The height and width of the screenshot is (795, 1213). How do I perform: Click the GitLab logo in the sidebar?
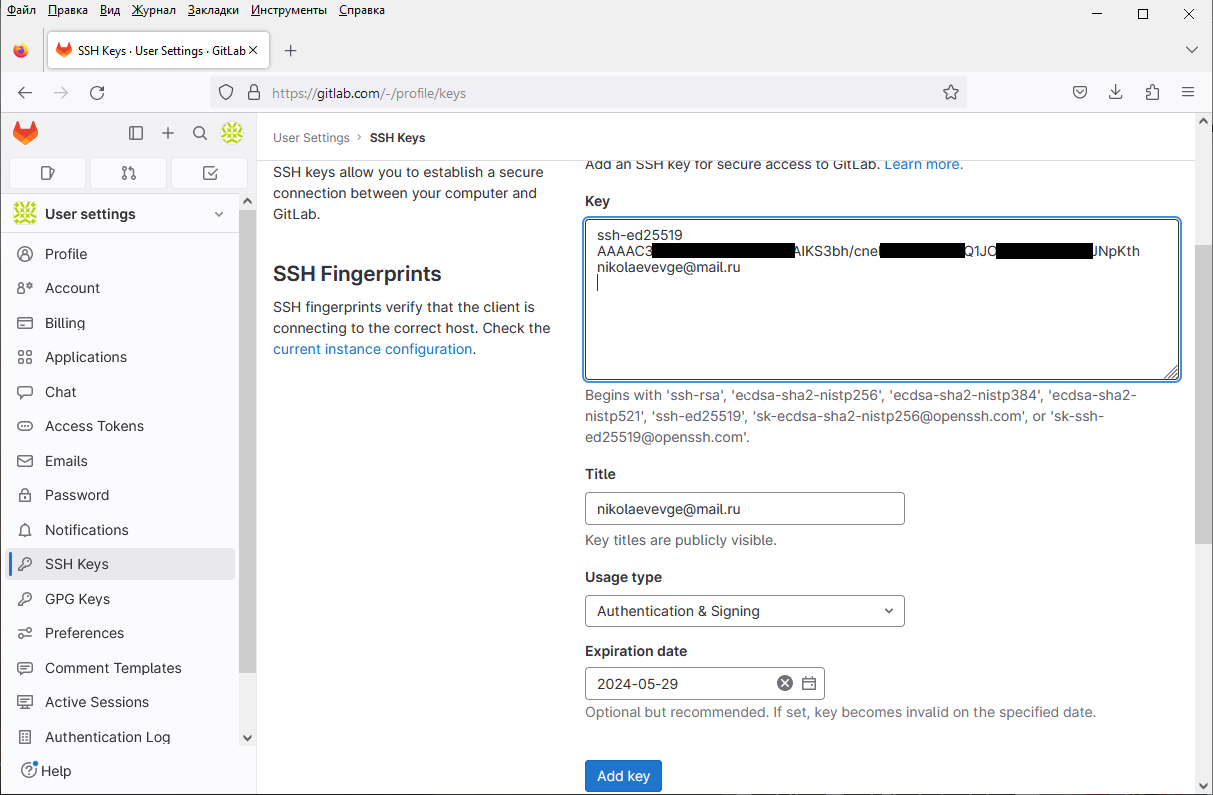(x=25, y=133)
